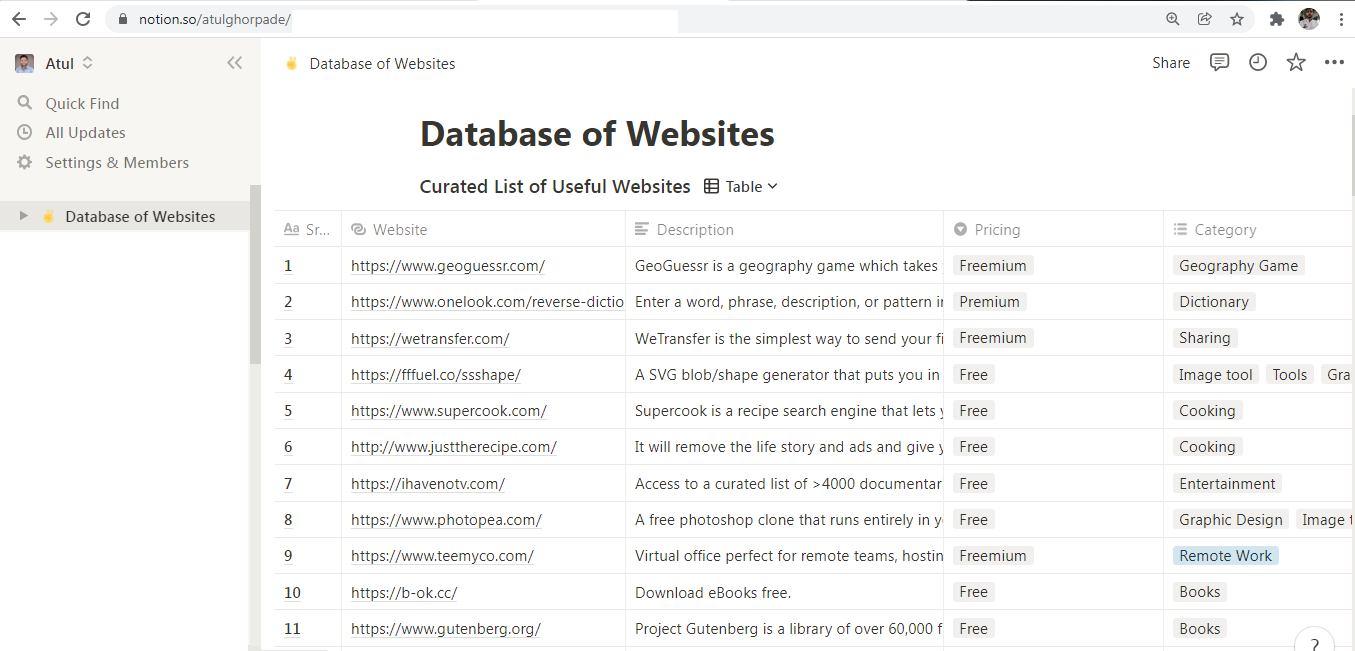This screenshot has width=1355, height=651.
Task: Open page history via the clock icon
Action: coord(1257,62)
